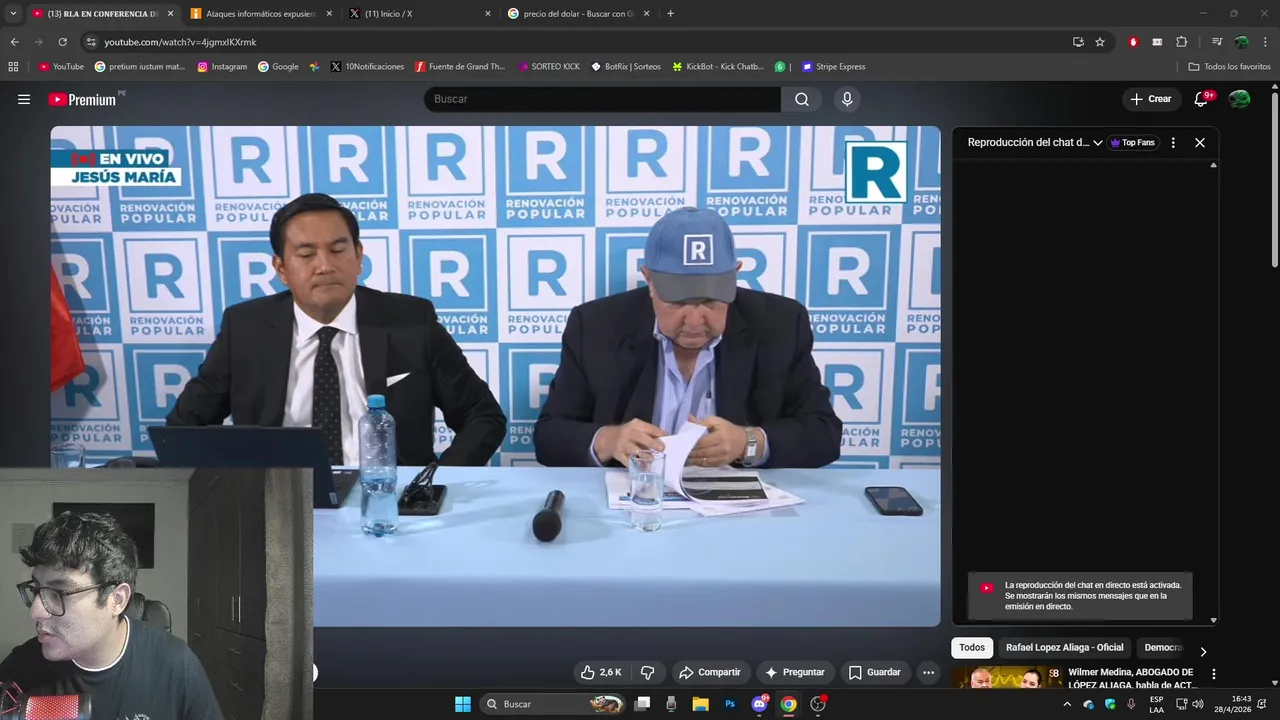This screenshot has height=720, width=1280.
Task: Open Discord from the taskbar
Action: point(759,704)
